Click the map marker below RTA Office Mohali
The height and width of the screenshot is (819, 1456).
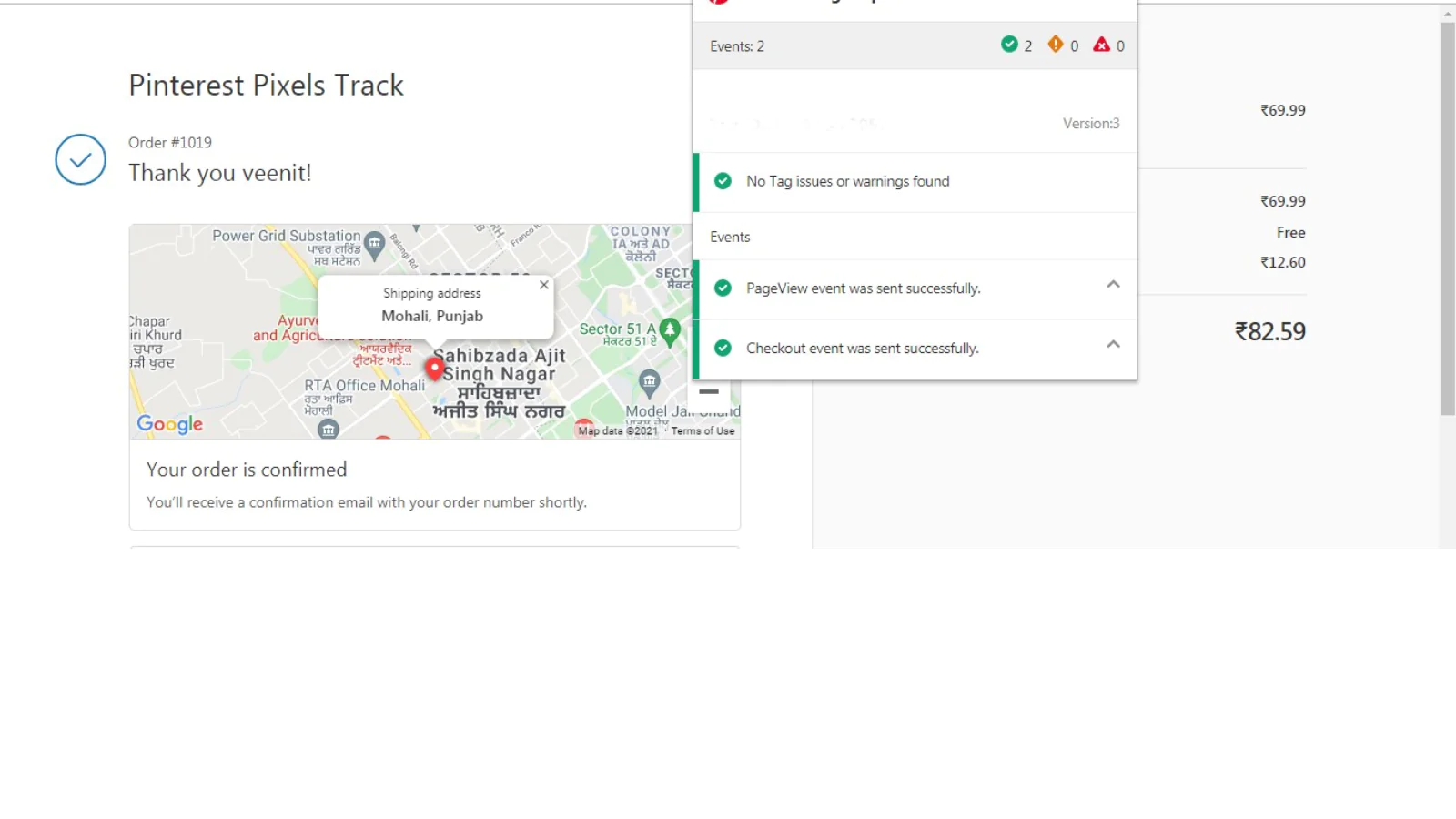pos(329,430)
